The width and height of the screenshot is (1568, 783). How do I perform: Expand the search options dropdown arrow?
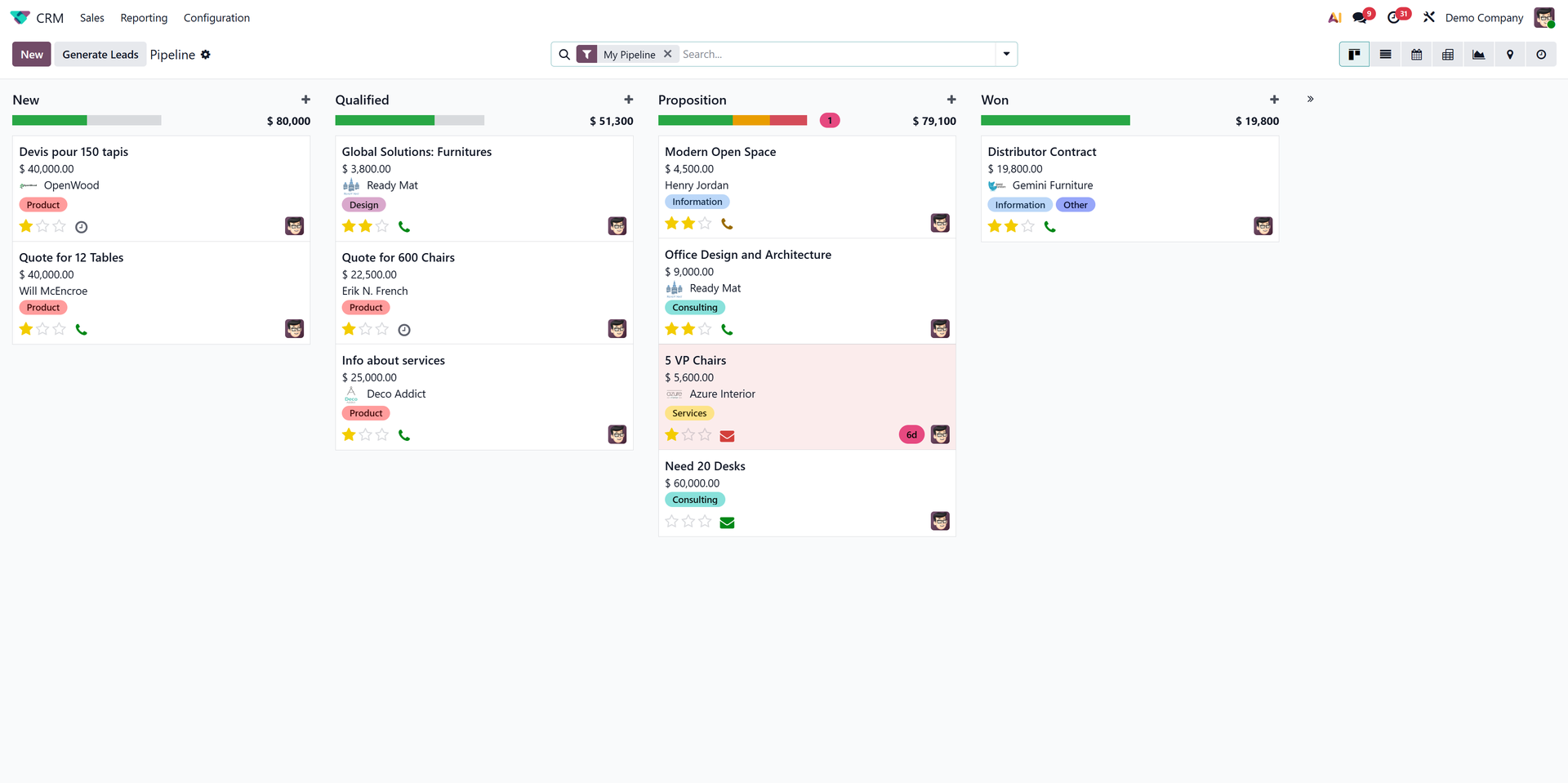(1005, 54)
